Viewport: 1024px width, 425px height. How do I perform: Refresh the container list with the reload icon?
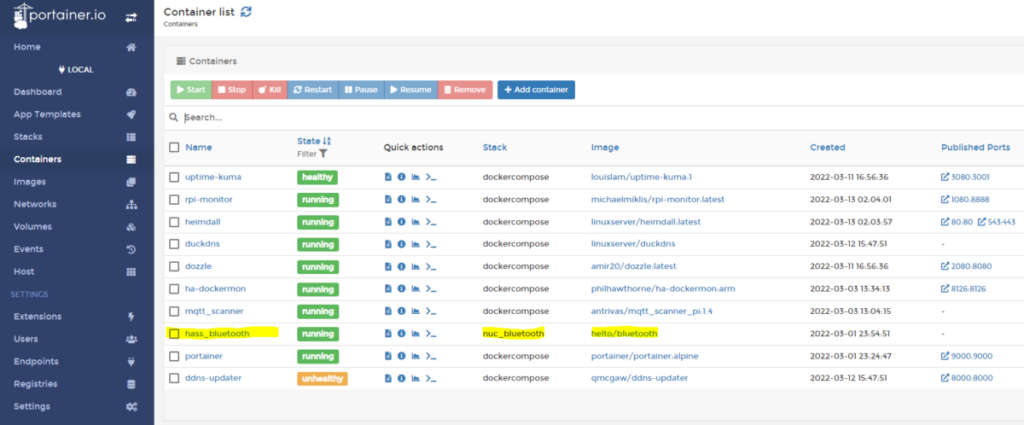[246, 12]
